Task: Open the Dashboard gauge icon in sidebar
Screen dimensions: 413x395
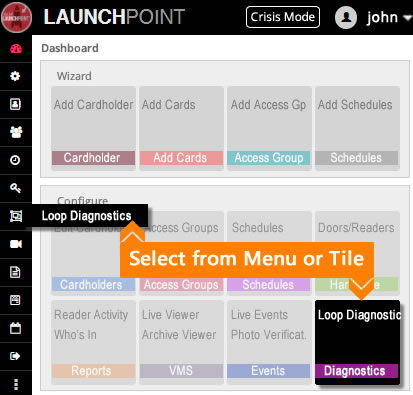Action: tap(16, 49)
